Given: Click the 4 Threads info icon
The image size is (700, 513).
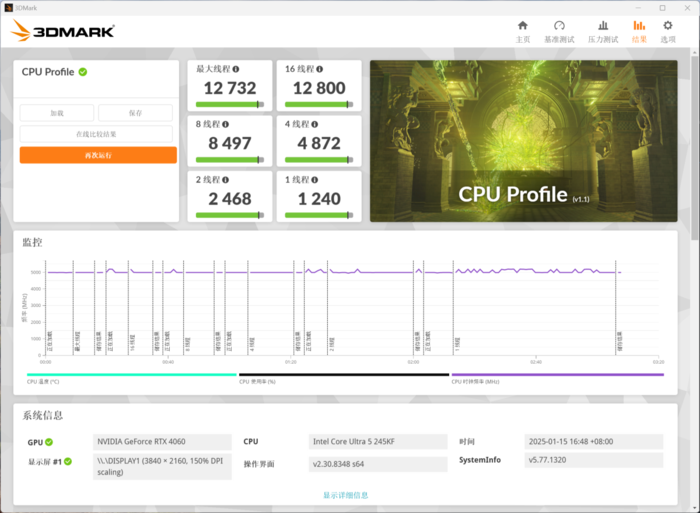Looking at the screenshot, I should (315, 125).
